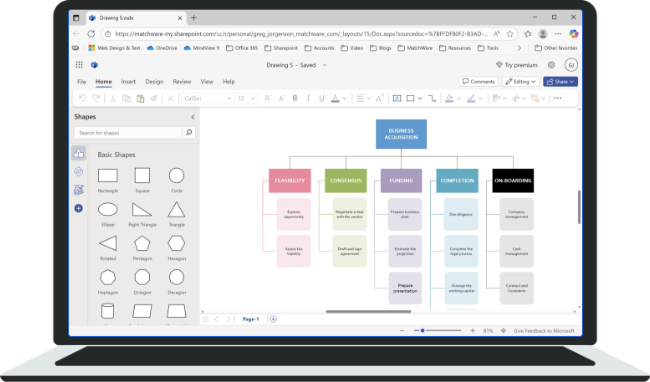Increase font size icon

point(268,98)
